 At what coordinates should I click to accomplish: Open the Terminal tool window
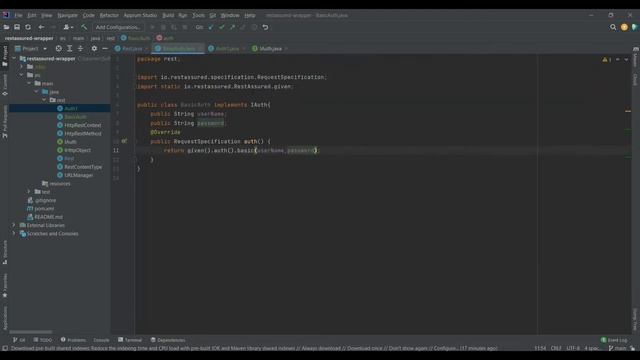(130, 340)
